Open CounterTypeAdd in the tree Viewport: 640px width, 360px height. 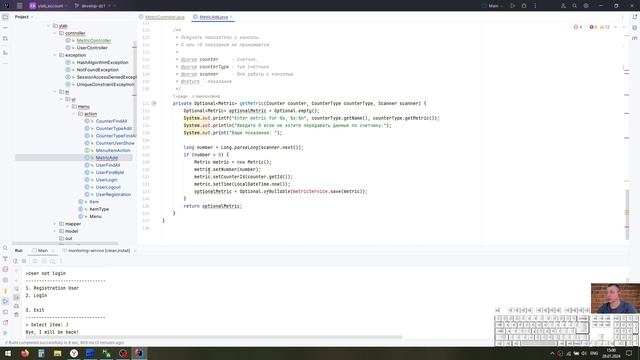point(113,129)
